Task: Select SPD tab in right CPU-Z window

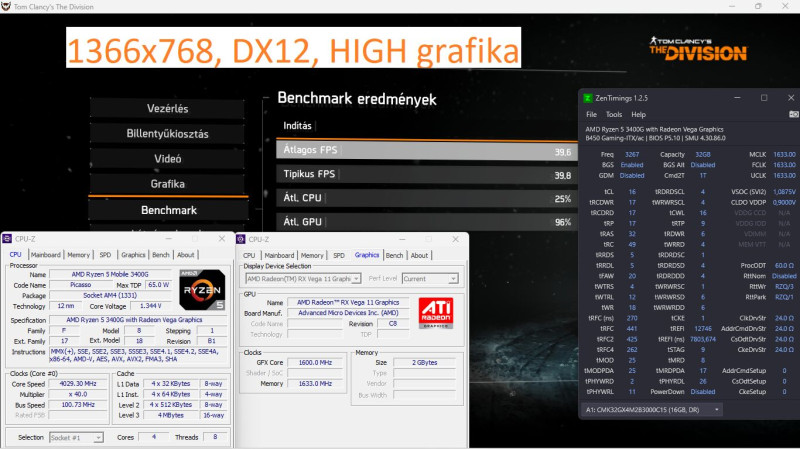Action: click(339, 255)
